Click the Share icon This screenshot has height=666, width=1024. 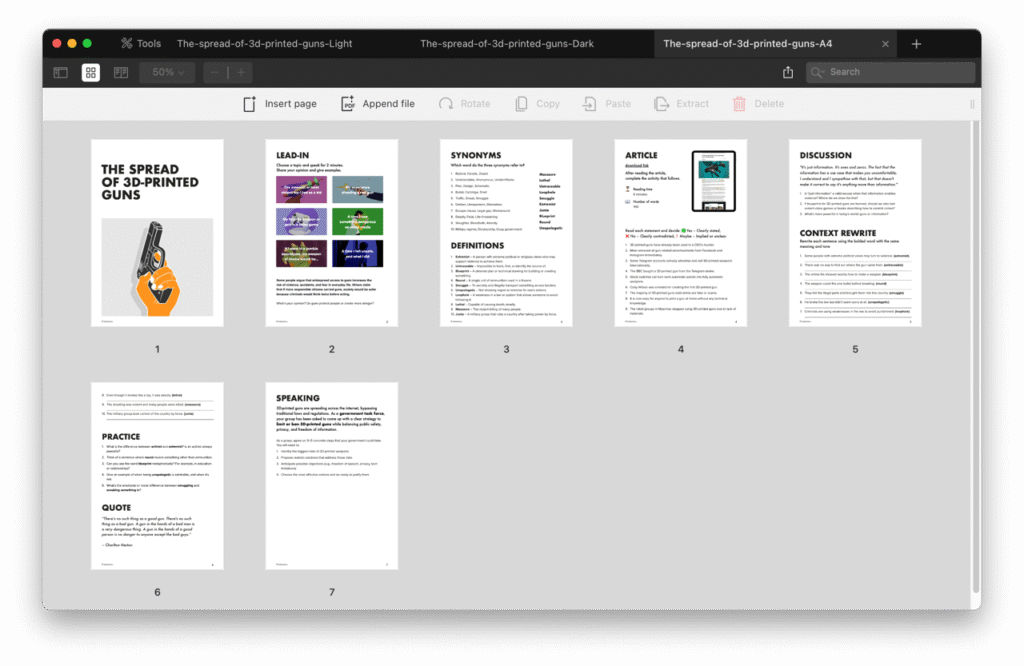788,73
